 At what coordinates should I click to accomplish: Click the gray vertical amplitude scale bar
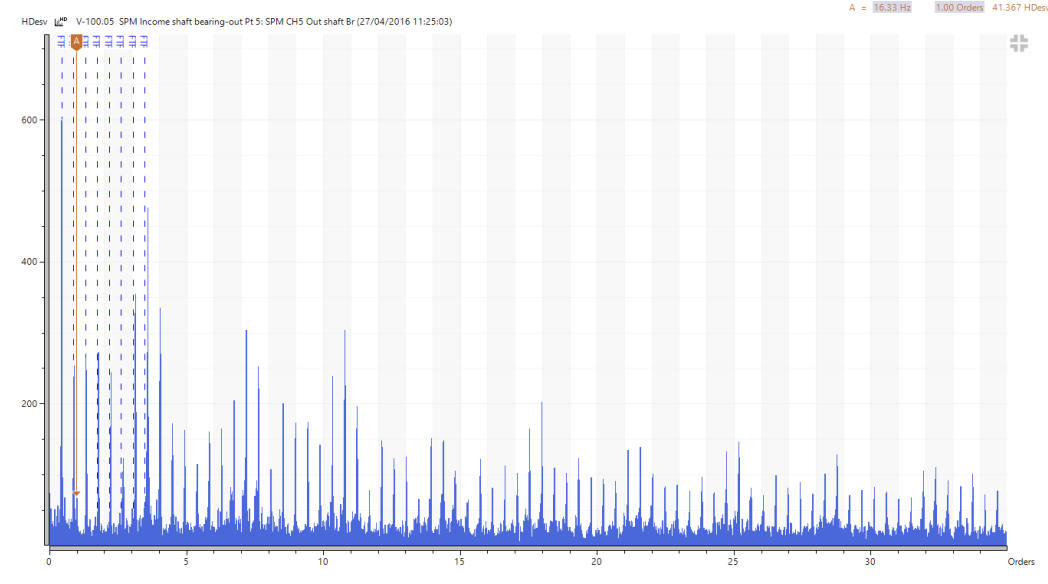(46, 290)
